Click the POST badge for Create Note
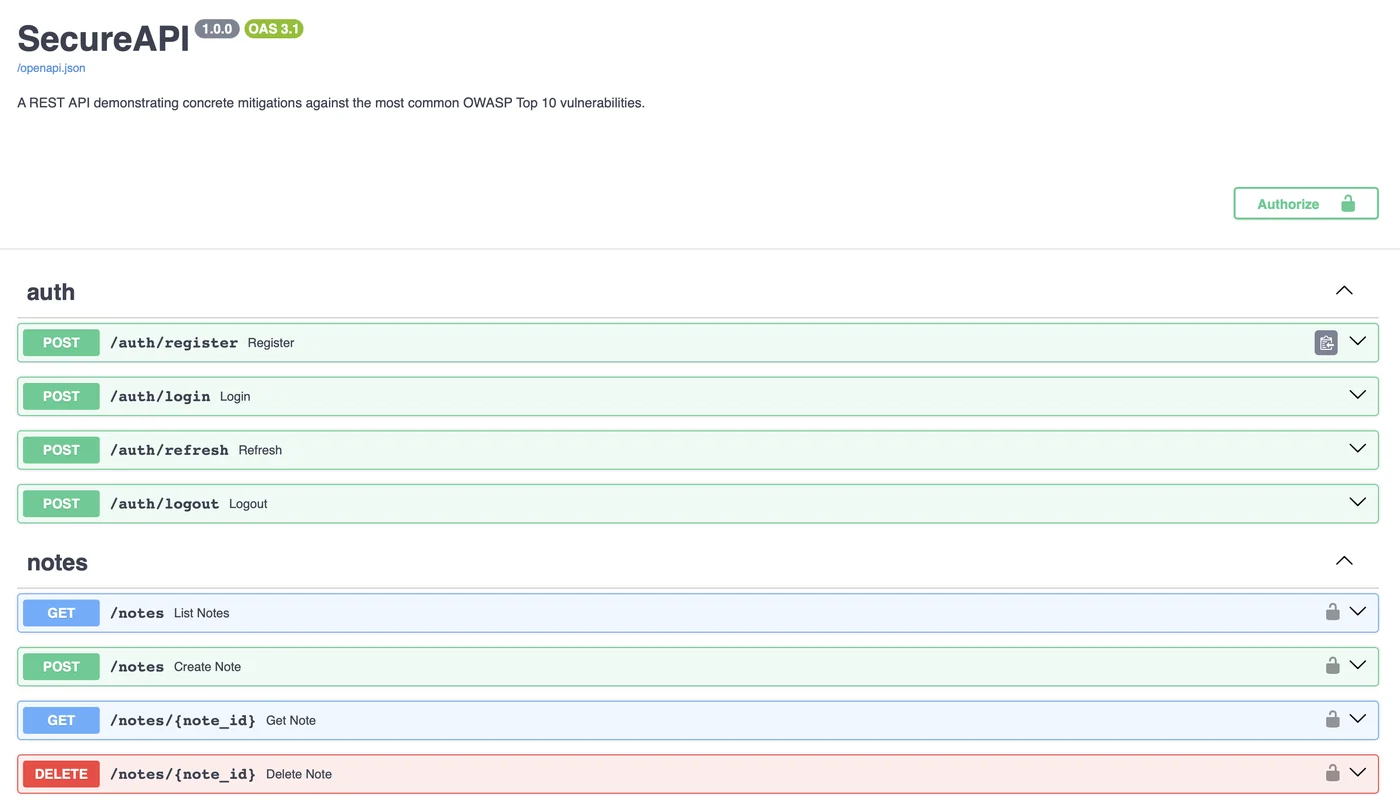 coord(61,667)
